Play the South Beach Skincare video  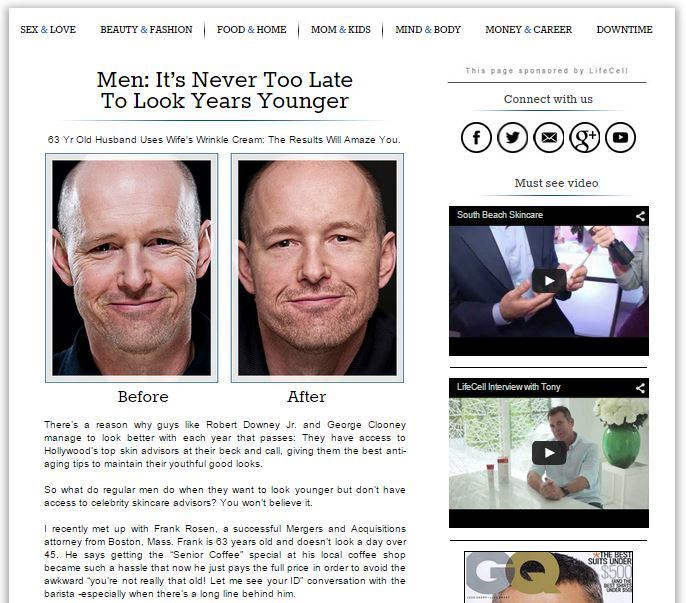pyautogui.click(x=549, y=280)
